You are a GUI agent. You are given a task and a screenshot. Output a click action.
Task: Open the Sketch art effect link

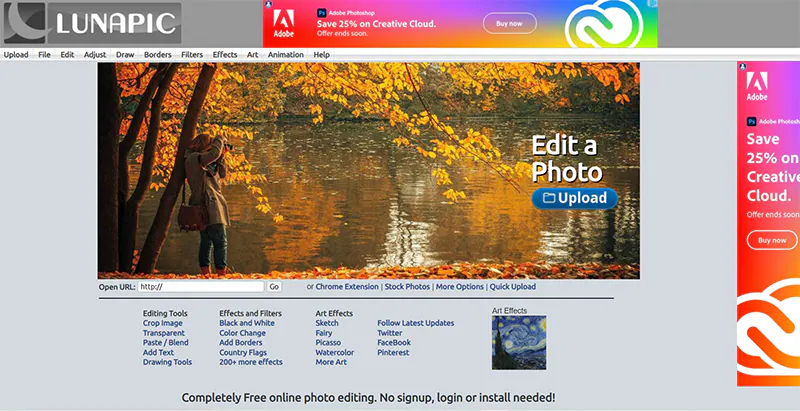tap(327, 323)
